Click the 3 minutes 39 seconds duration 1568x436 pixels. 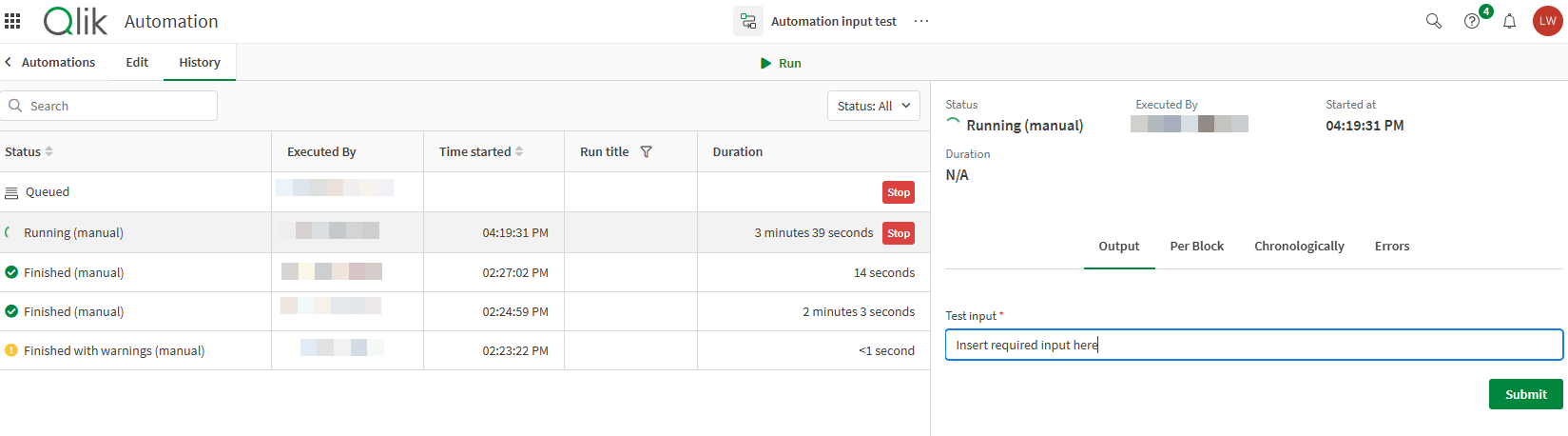click(x=814, y=232)
